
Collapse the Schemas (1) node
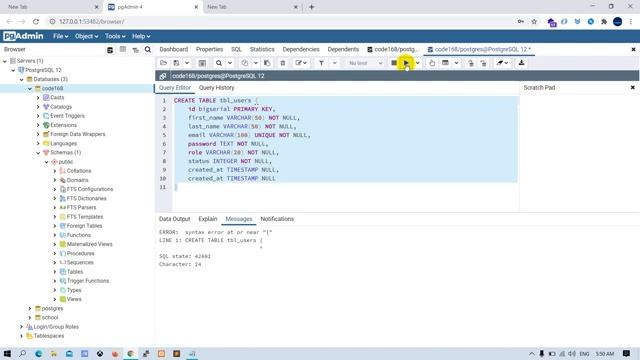tap(38, 153)
